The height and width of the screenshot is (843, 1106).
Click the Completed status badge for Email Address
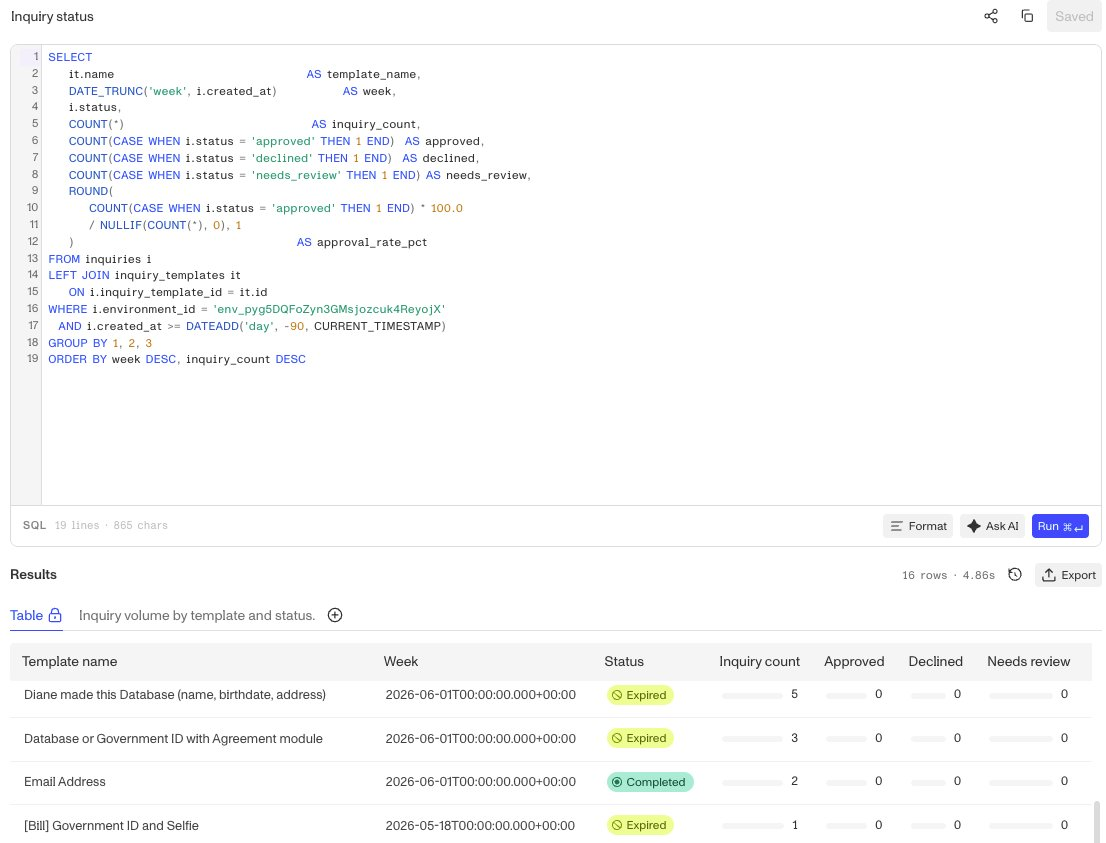[650, 782]
